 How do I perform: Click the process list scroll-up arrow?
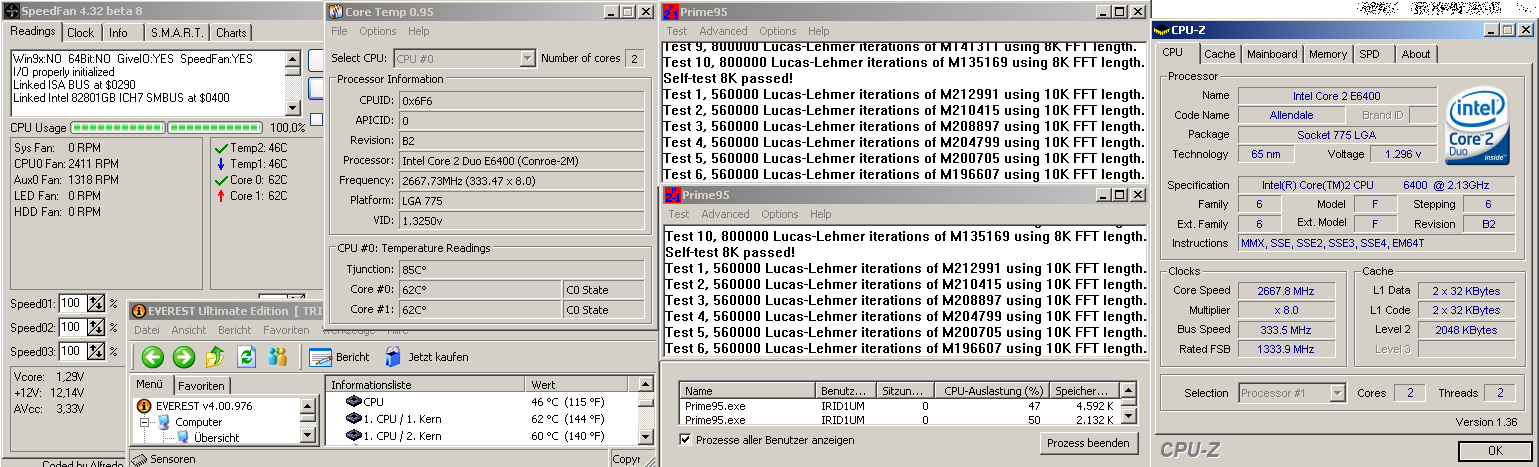coord(1129,391)
